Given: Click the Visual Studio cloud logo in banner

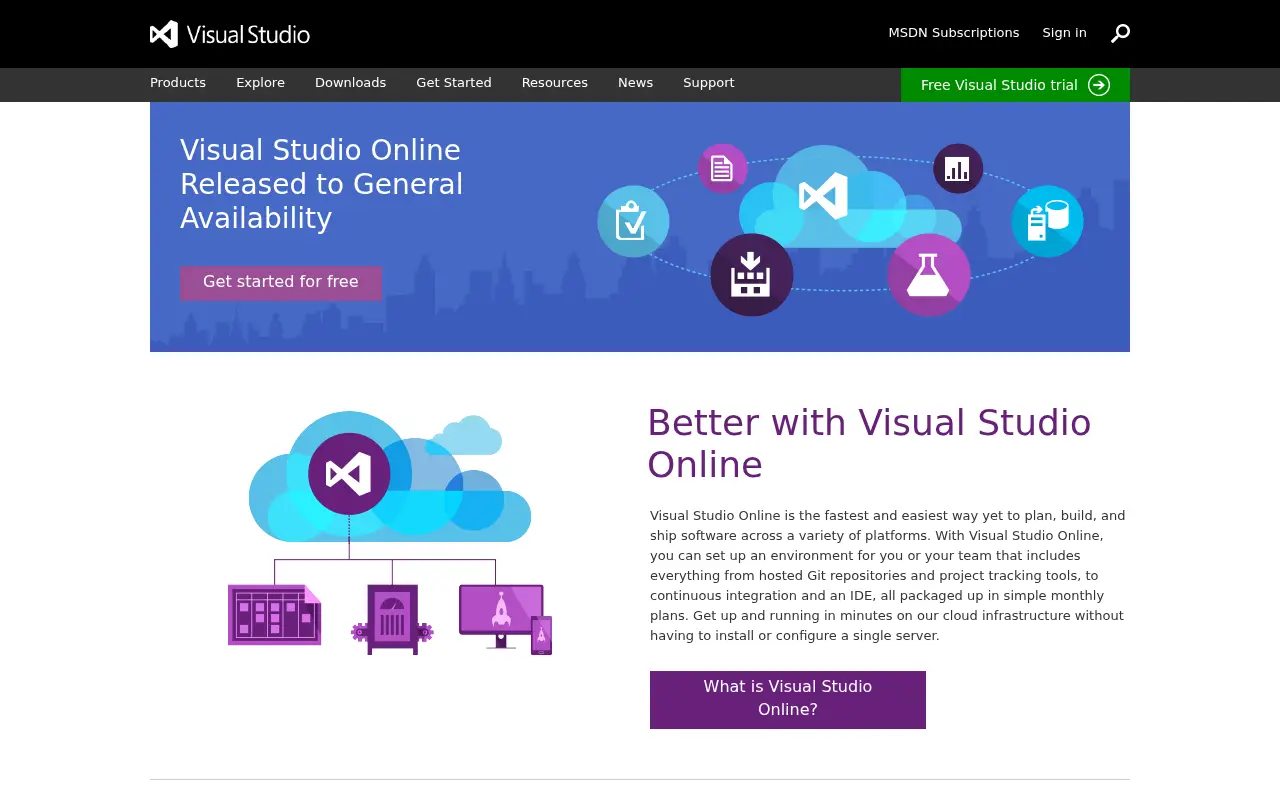Looking at the screenshot, I should (824, 196).
